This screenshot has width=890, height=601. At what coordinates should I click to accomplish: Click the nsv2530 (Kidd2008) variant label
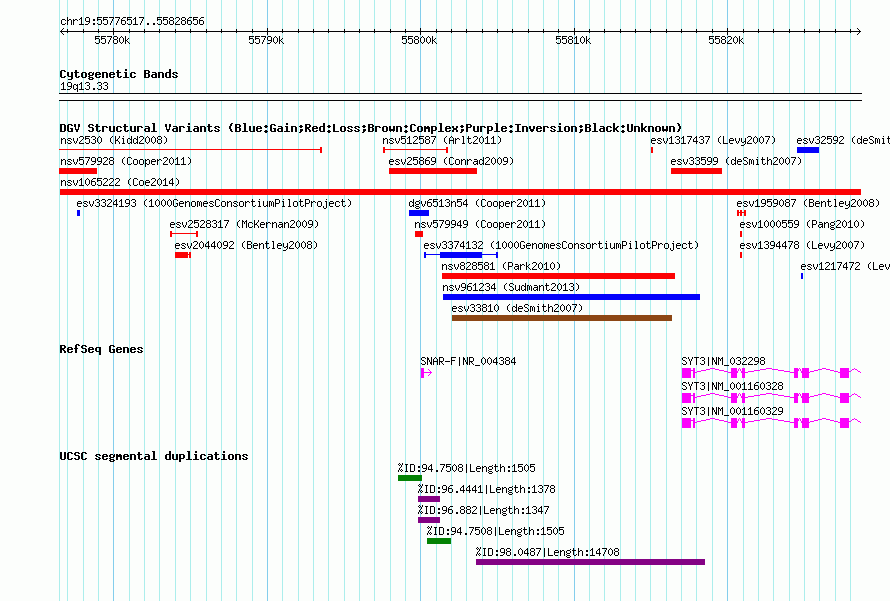114,140
